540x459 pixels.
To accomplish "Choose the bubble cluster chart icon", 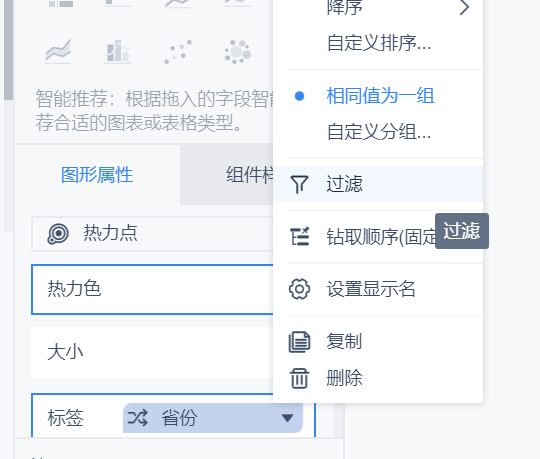I will (238, 52).
